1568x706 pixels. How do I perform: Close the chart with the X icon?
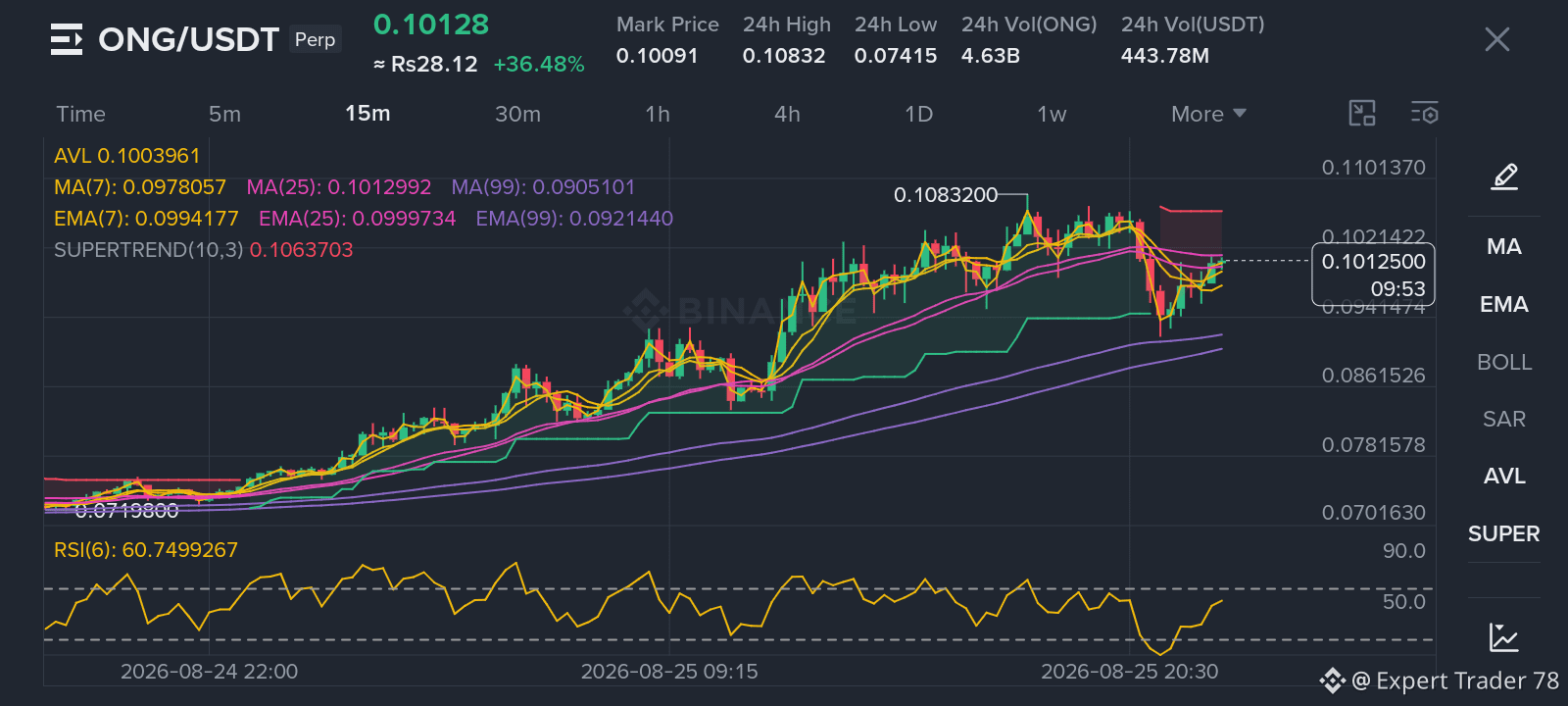click(x=1496, y=39)
